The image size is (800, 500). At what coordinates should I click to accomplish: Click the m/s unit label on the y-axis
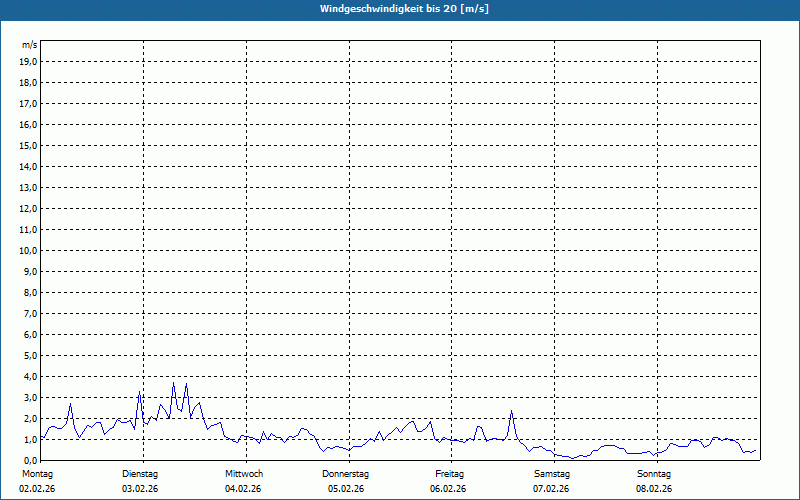click(x=30, y=45)
